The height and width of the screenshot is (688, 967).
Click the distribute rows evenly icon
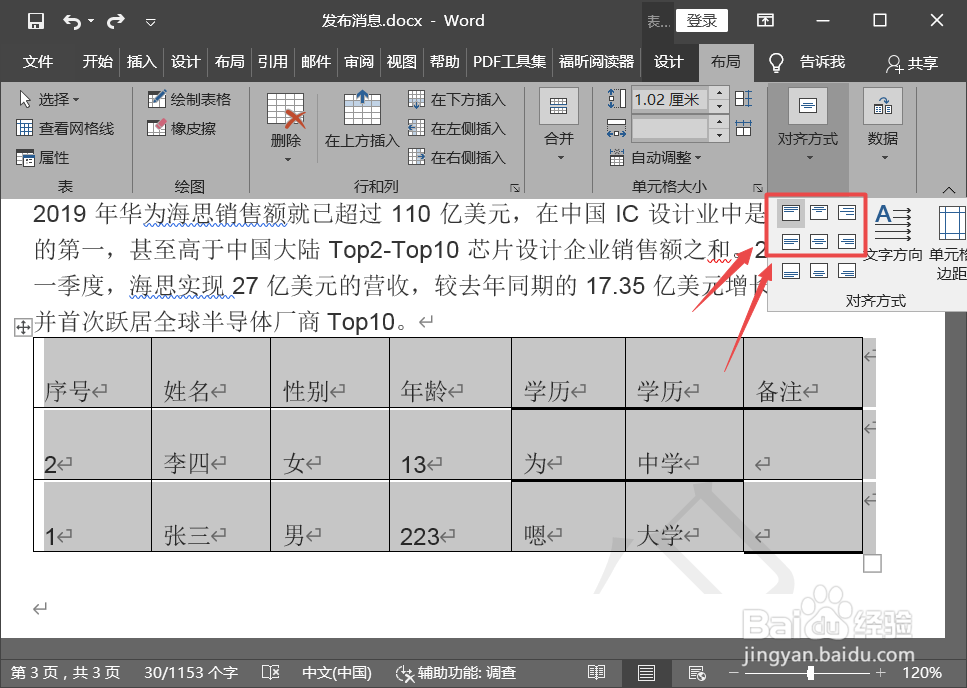pos(744,99)
